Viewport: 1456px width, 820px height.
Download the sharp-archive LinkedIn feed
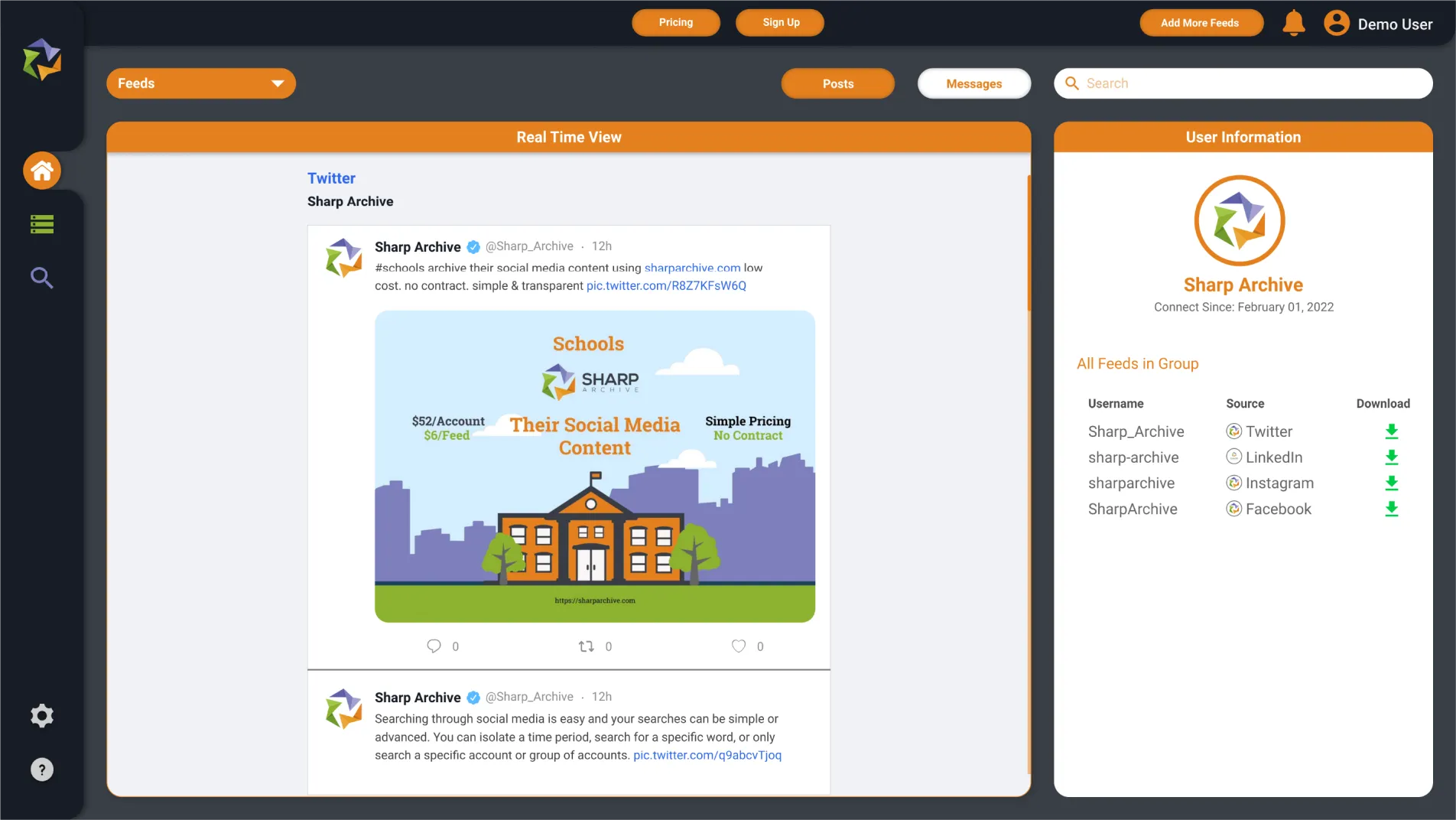tap(1392, 457)
